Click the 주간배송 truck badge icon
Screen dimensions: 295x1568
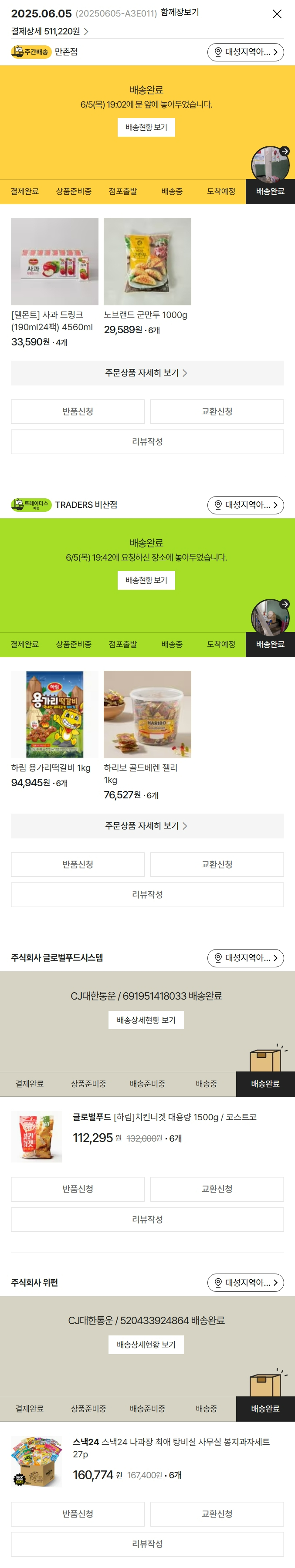pyautogui.click(x=31, y=52)
